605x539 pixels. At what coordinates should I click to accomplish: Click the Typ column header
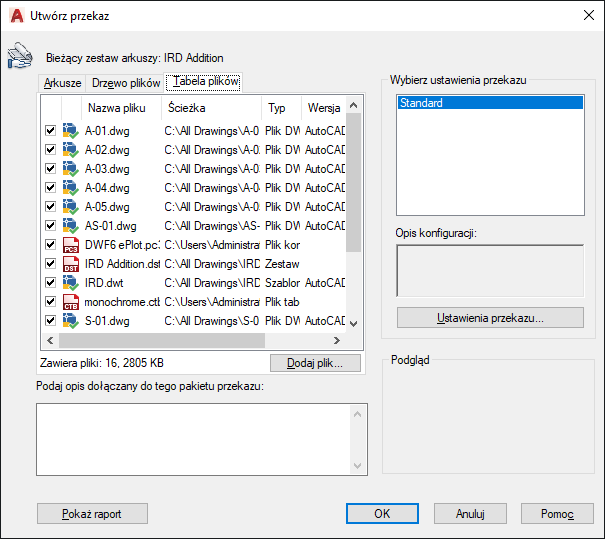[277, 108]
